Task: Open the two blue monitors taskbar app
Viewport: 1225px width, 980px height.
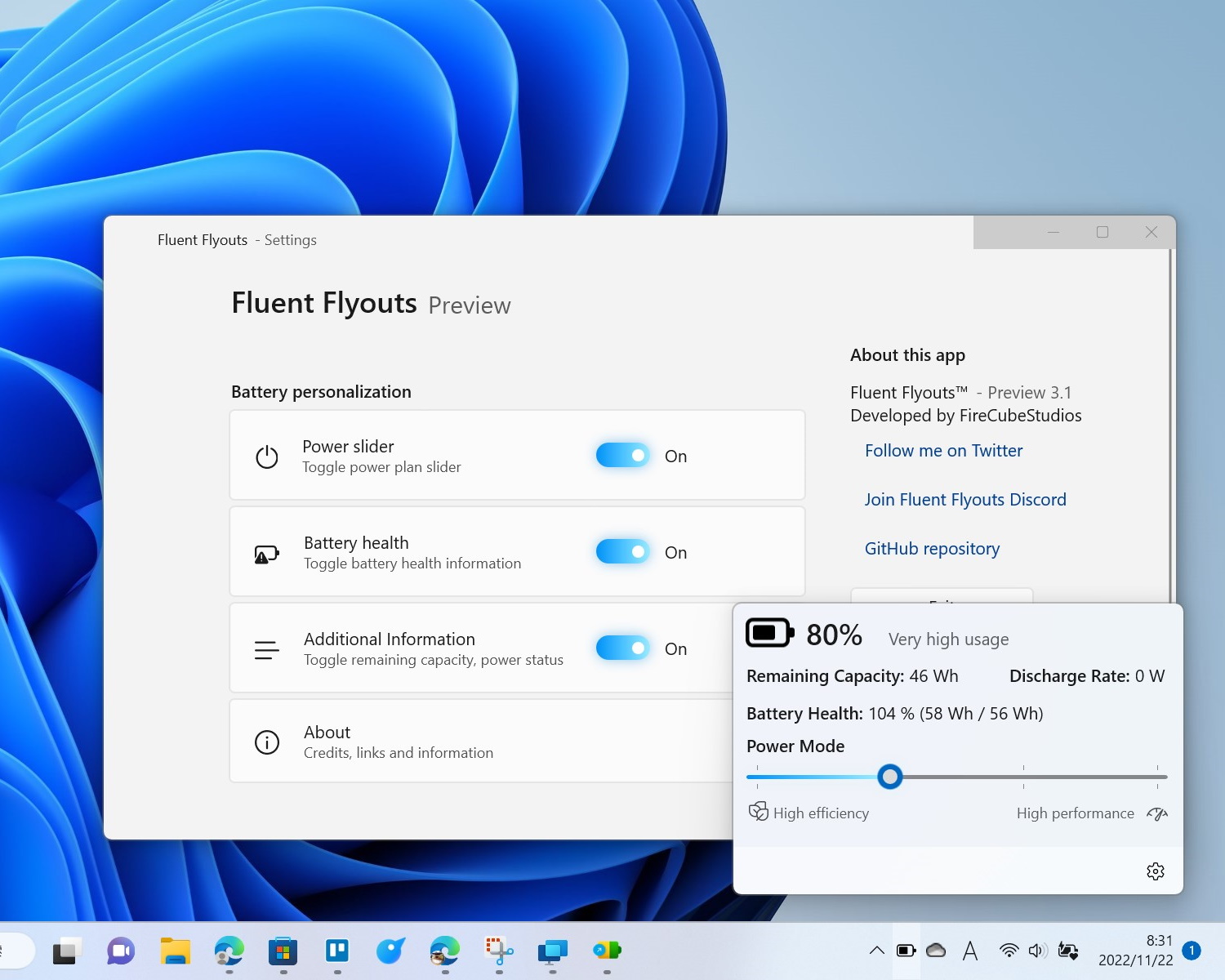Action: coord(553,951)
